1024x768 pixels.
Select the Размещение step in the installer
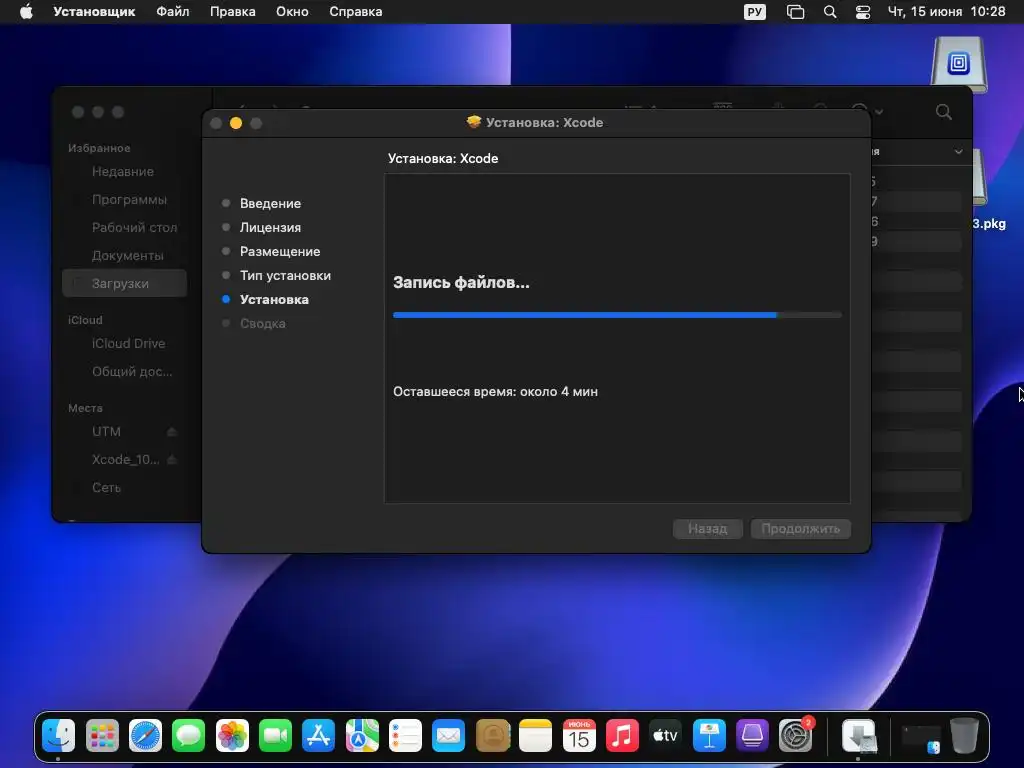tap(280, 251)
